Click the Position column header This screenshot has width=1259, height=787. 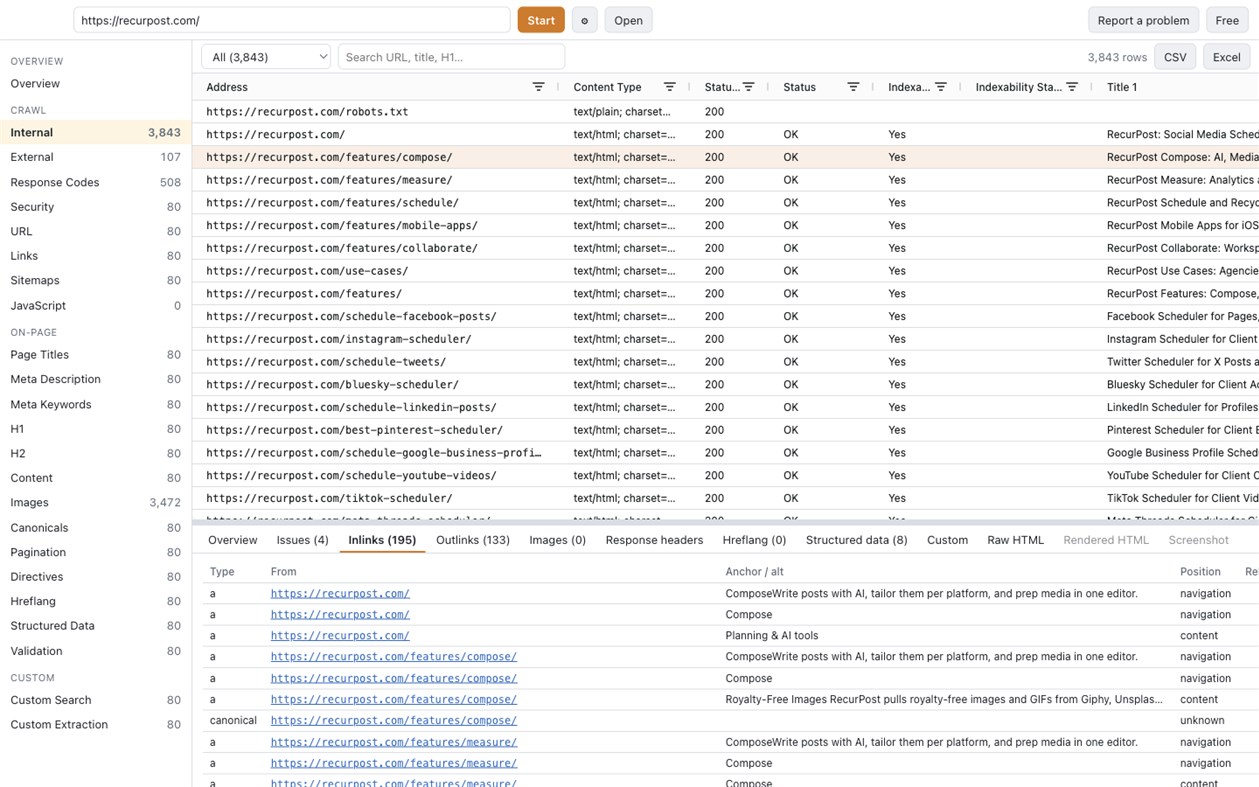click(x=1200, y=572)
